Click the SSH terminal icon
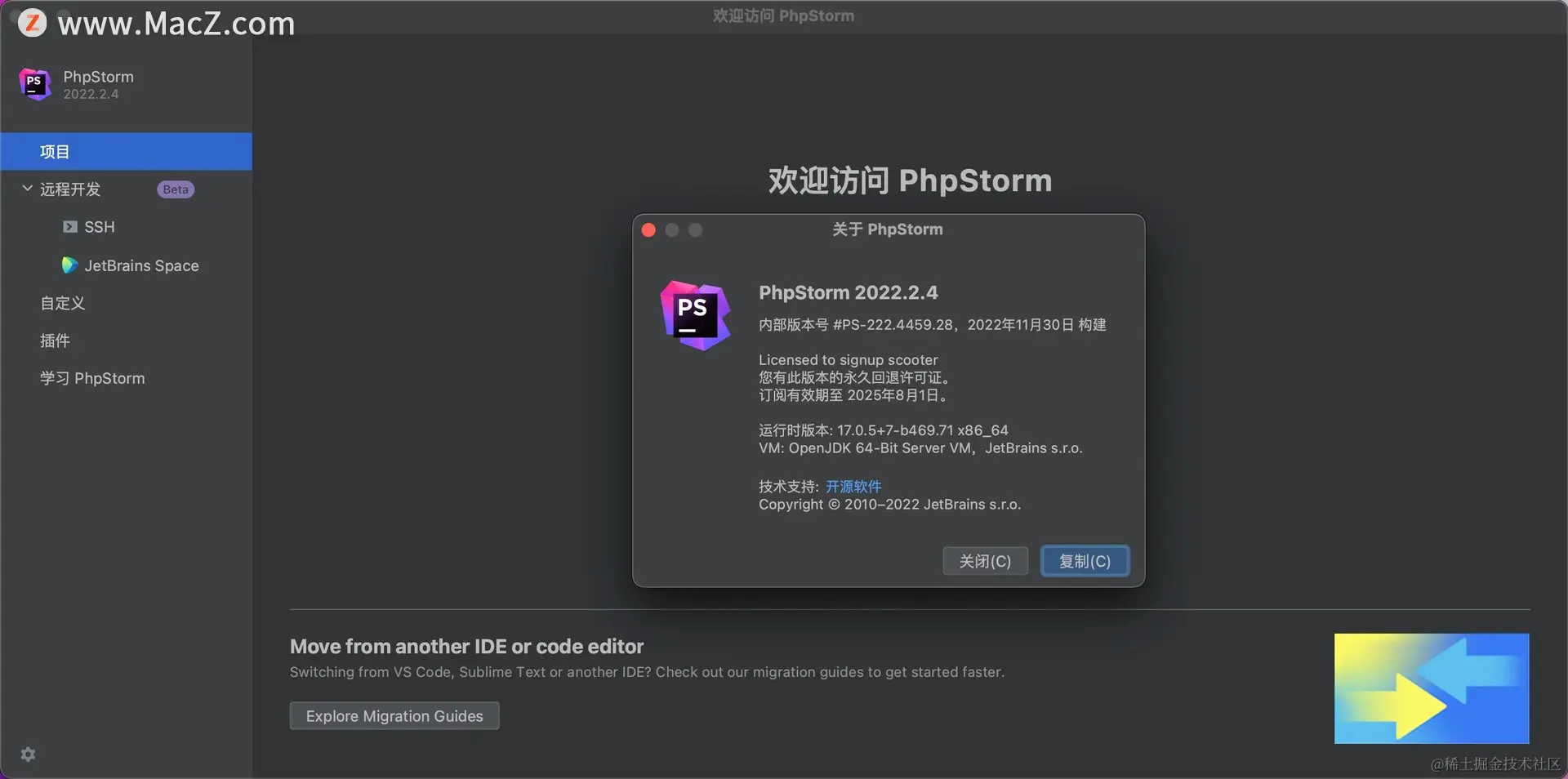Viewport: 1568px width, 779px height. pyautogui.click(x=70, y=227)
